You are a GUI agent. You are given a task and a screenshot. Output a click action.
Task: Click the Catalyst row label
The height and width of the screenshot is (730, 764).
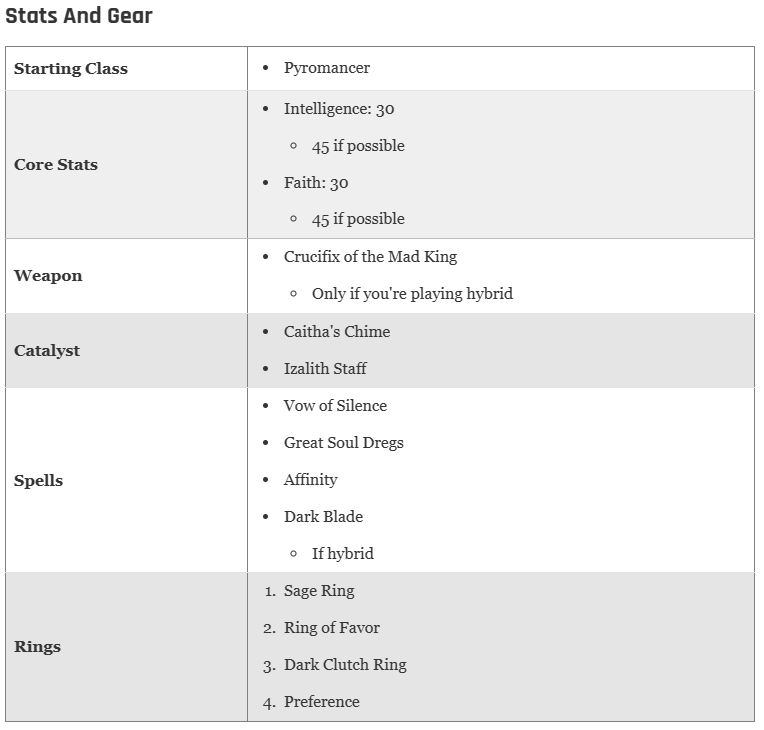coord(47,351)
